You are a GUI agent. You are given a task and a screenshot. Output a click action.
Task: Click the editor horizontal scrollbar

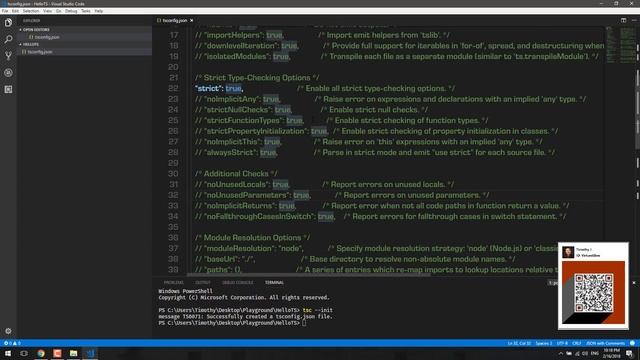308,275
